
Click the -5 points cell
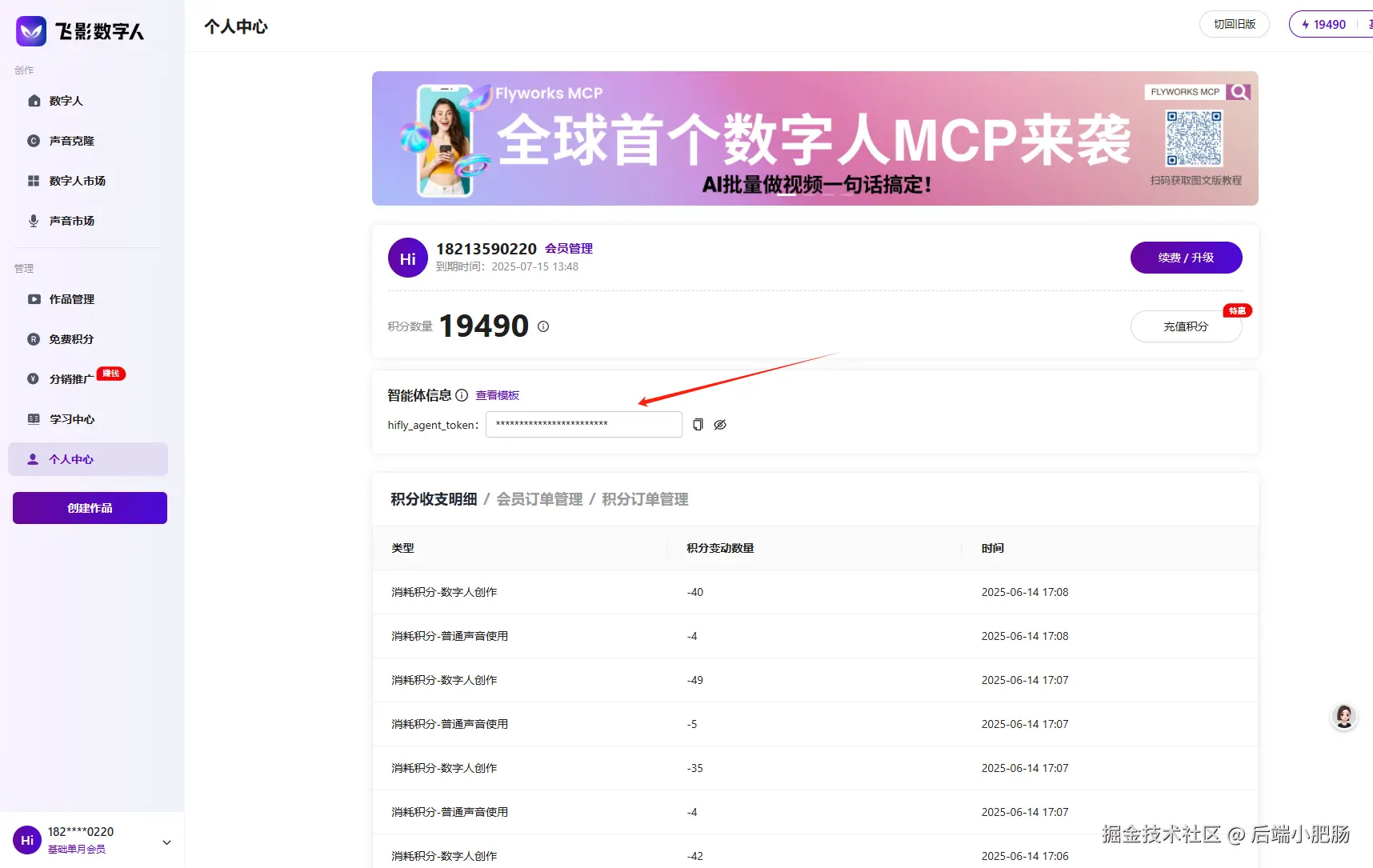(692, 724)
